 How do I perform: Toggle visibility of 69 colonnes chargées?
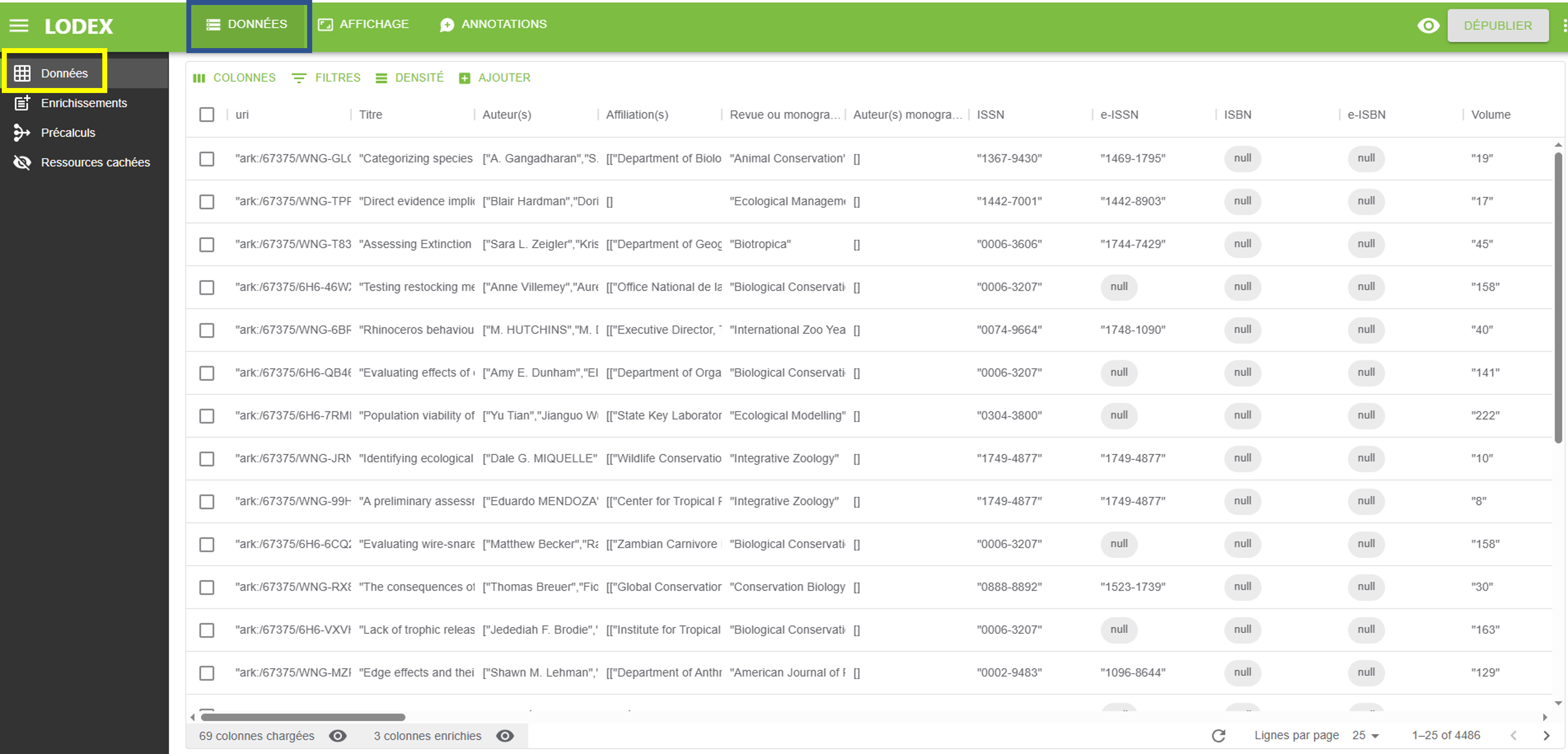338,736
